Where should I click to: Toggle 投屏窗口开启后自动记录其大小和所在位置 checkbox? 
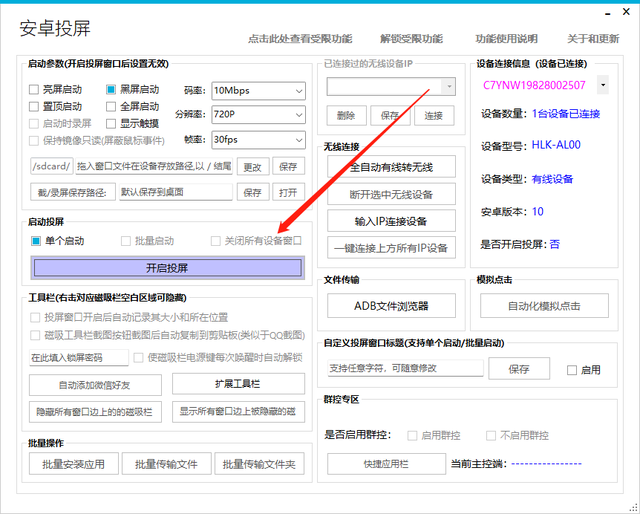[x=35, y=317]
